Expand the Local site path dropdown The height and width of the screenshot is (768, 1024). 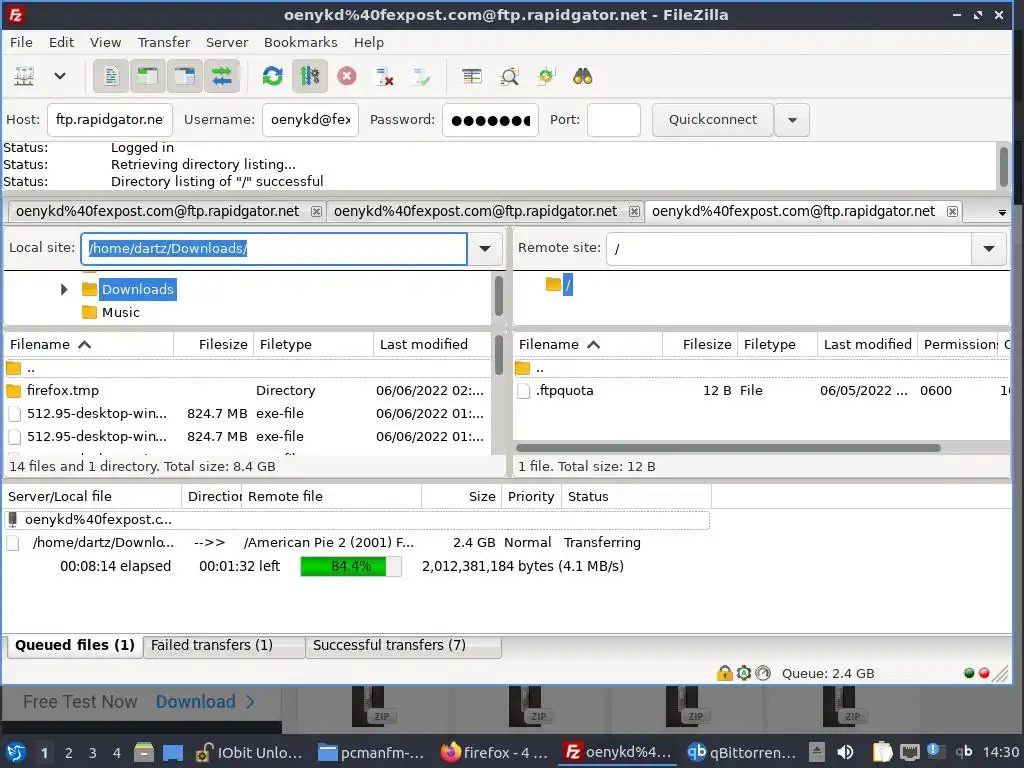(x=485, y=248)
